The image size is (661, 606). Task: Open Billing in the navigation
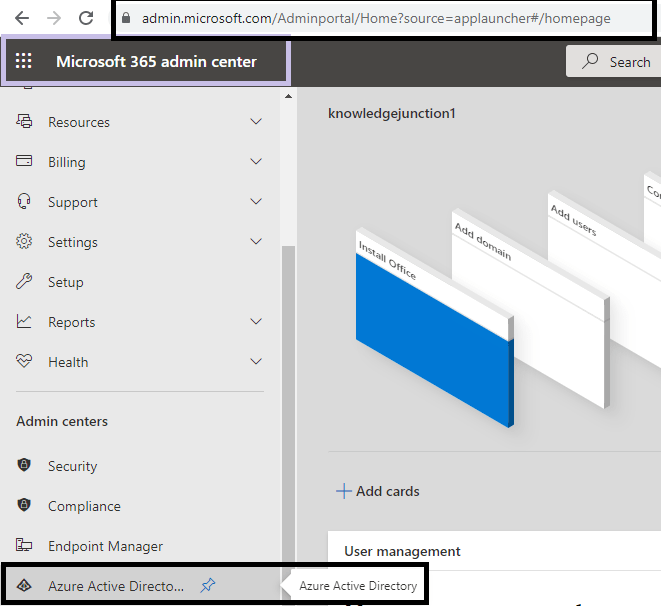point(140,162)
